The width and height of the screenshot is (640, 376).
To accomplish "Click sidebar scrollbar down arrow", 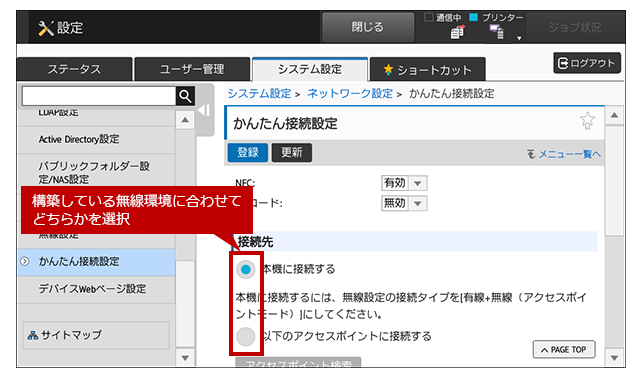I will coord(185,358).
